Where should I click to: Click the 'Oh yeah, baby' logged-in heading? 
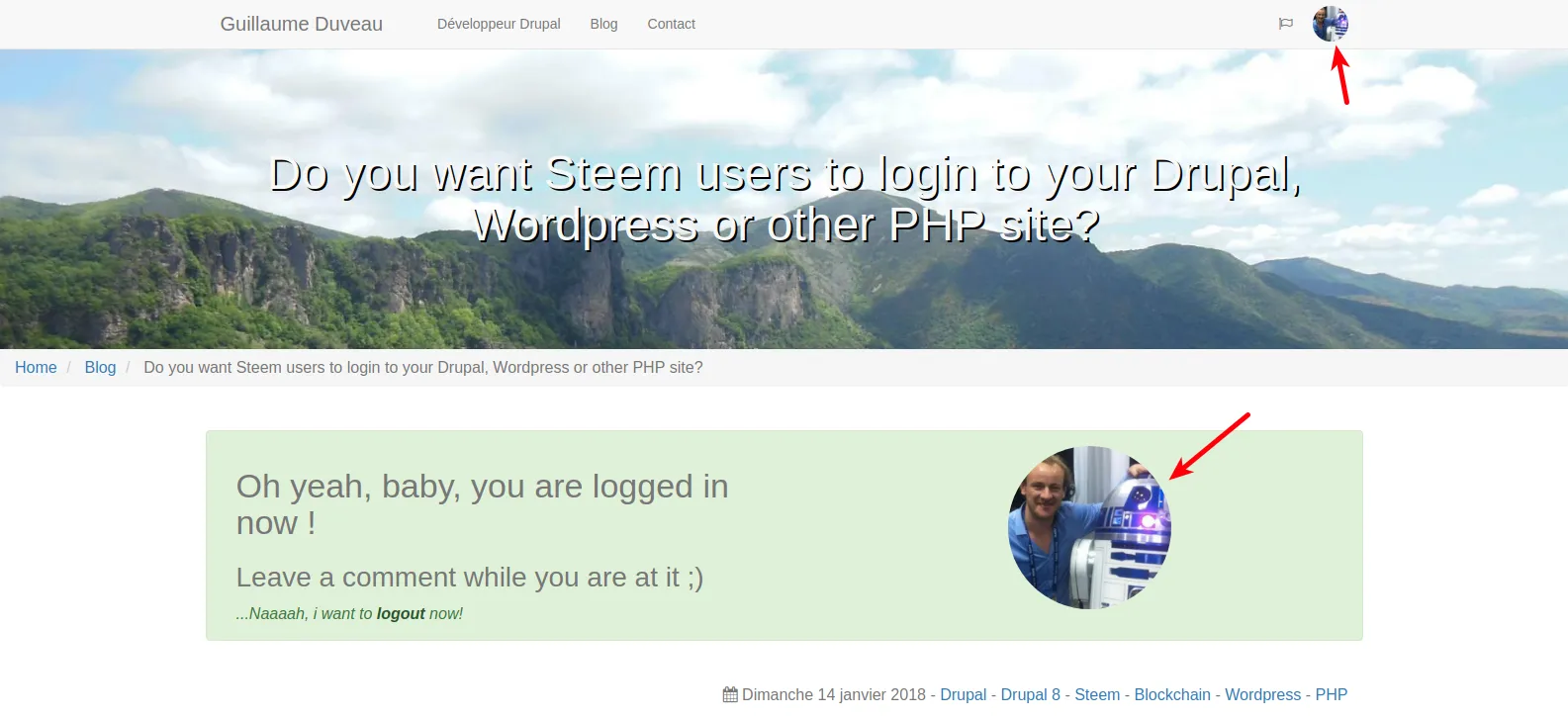(x=482, y=503)
